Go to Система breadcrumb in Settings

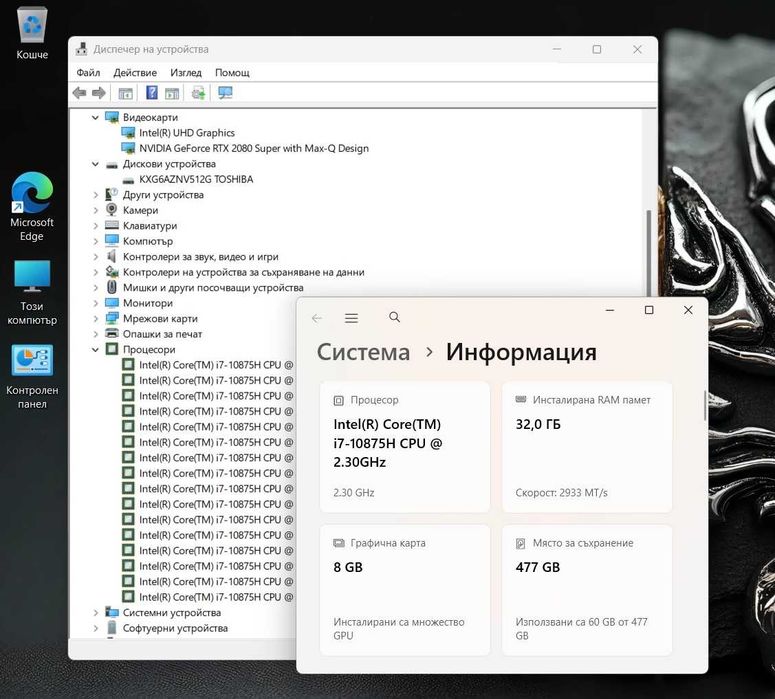[363, 352]
